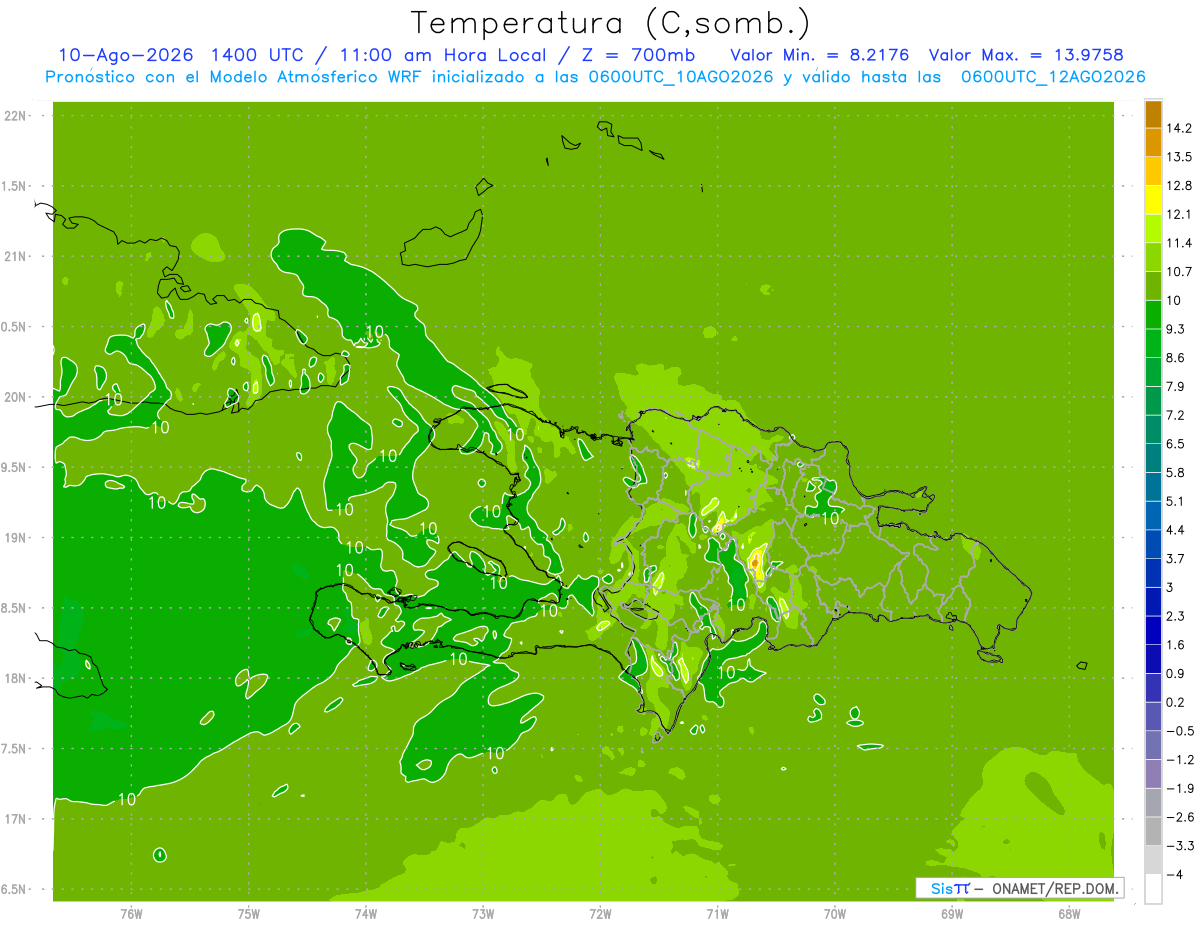Click the '73W' longitude label

pos(483,913)
